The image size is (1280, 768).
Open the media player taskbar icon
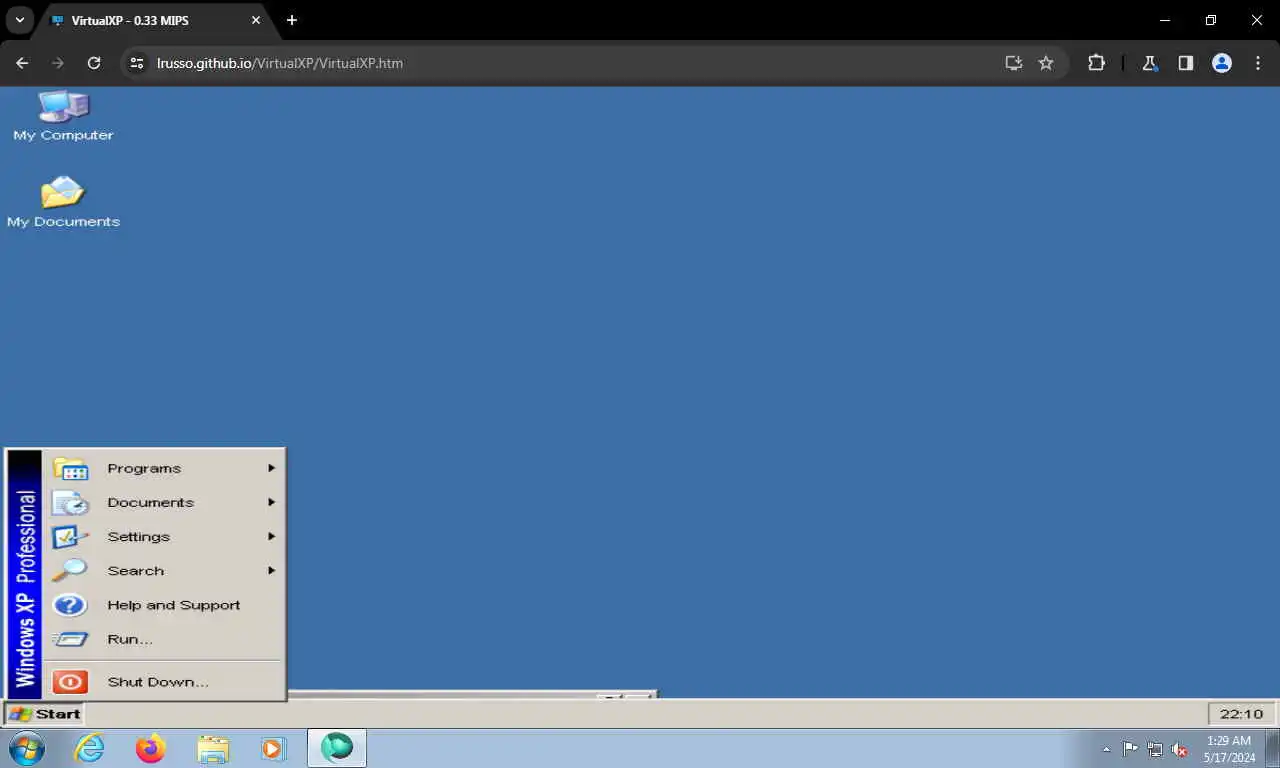click(273, 748)
